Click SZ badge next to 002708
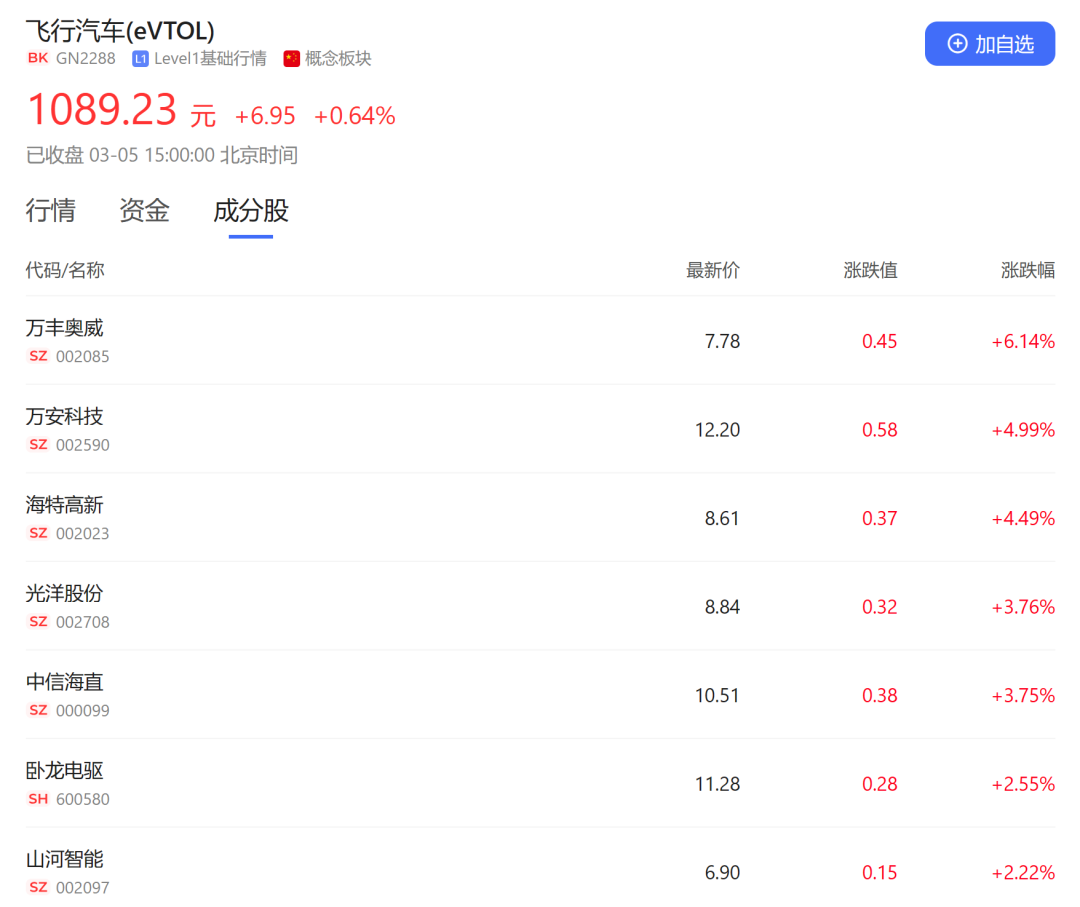Viewport: 1080px width, 907px height. click(x=38, y=622)
